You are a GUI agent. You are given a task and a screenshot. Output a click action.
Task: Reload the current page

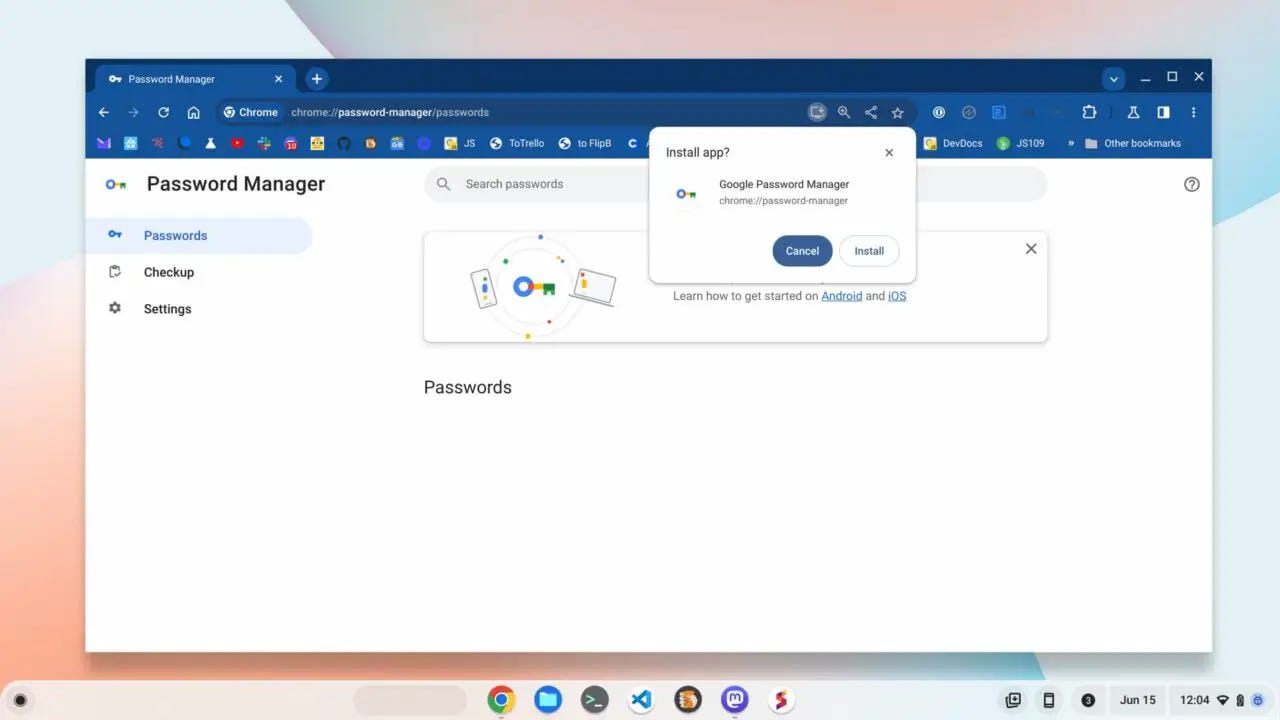[x=163, y=112]
